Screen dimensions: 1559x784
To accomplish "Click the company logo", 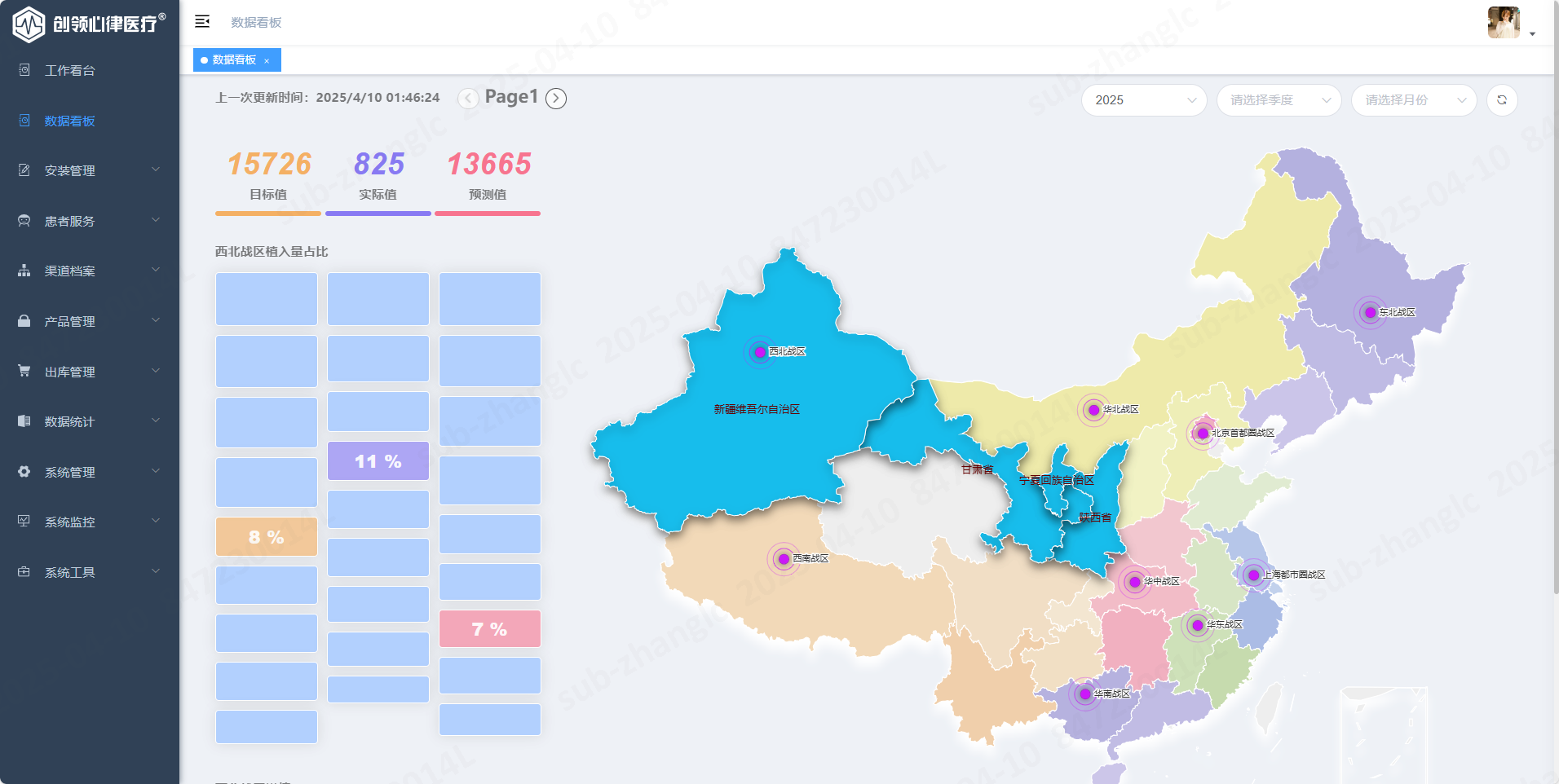I will 88,24.
